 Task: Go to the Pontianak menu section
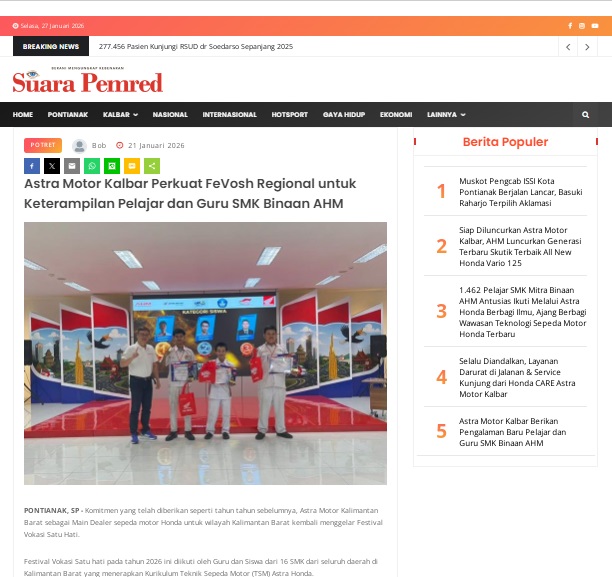[x=67, y=115]
